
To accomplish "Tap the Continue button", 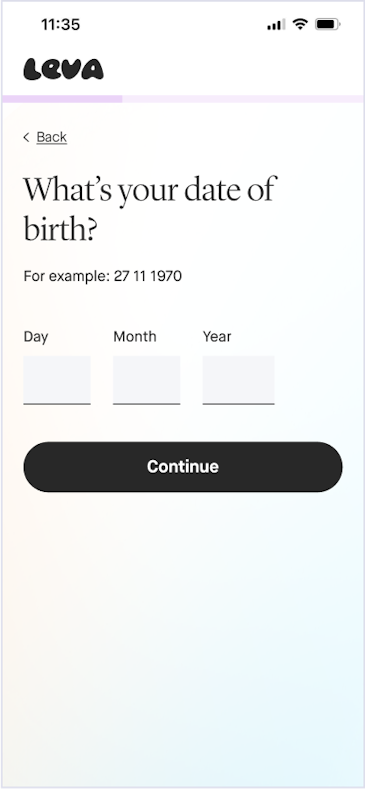I will [x=183, y=466].
